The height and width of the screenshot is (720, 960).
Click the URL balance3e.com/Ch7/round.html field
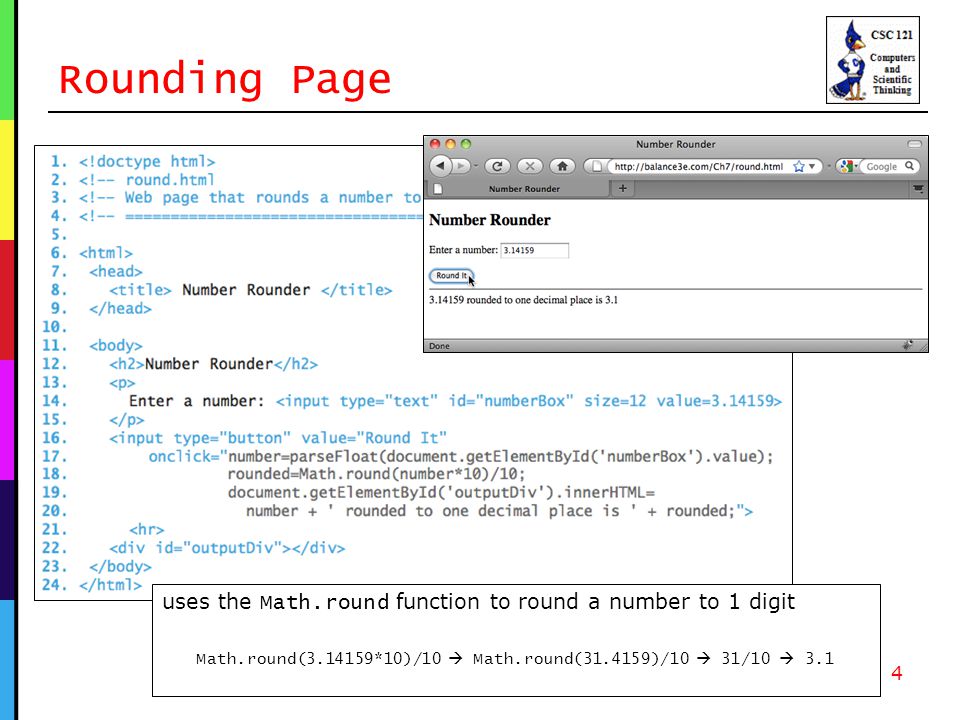pos(699,167)
